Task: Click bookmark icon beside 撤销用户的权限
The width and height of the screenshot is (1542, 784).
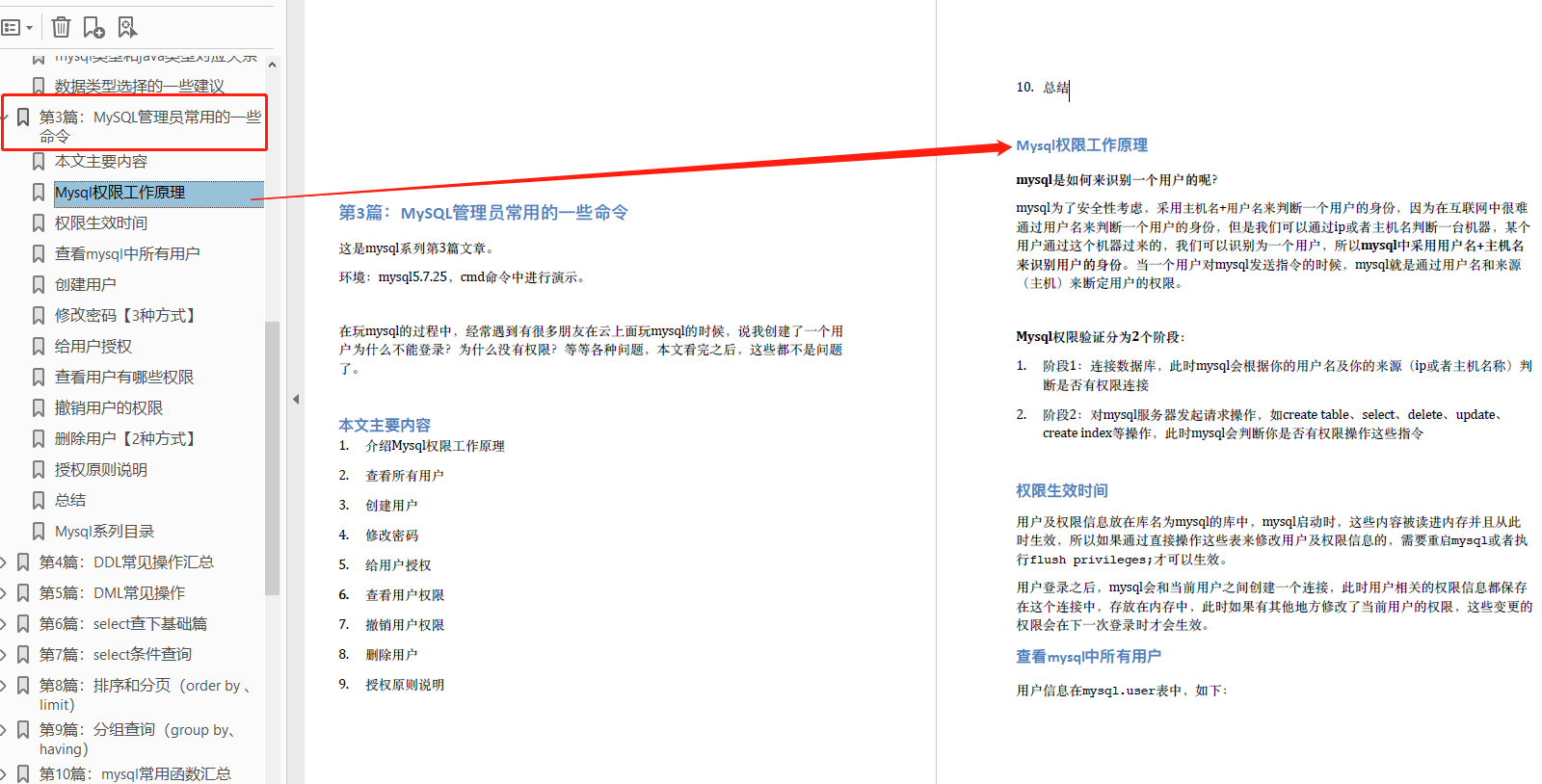Action: point(39,408)
